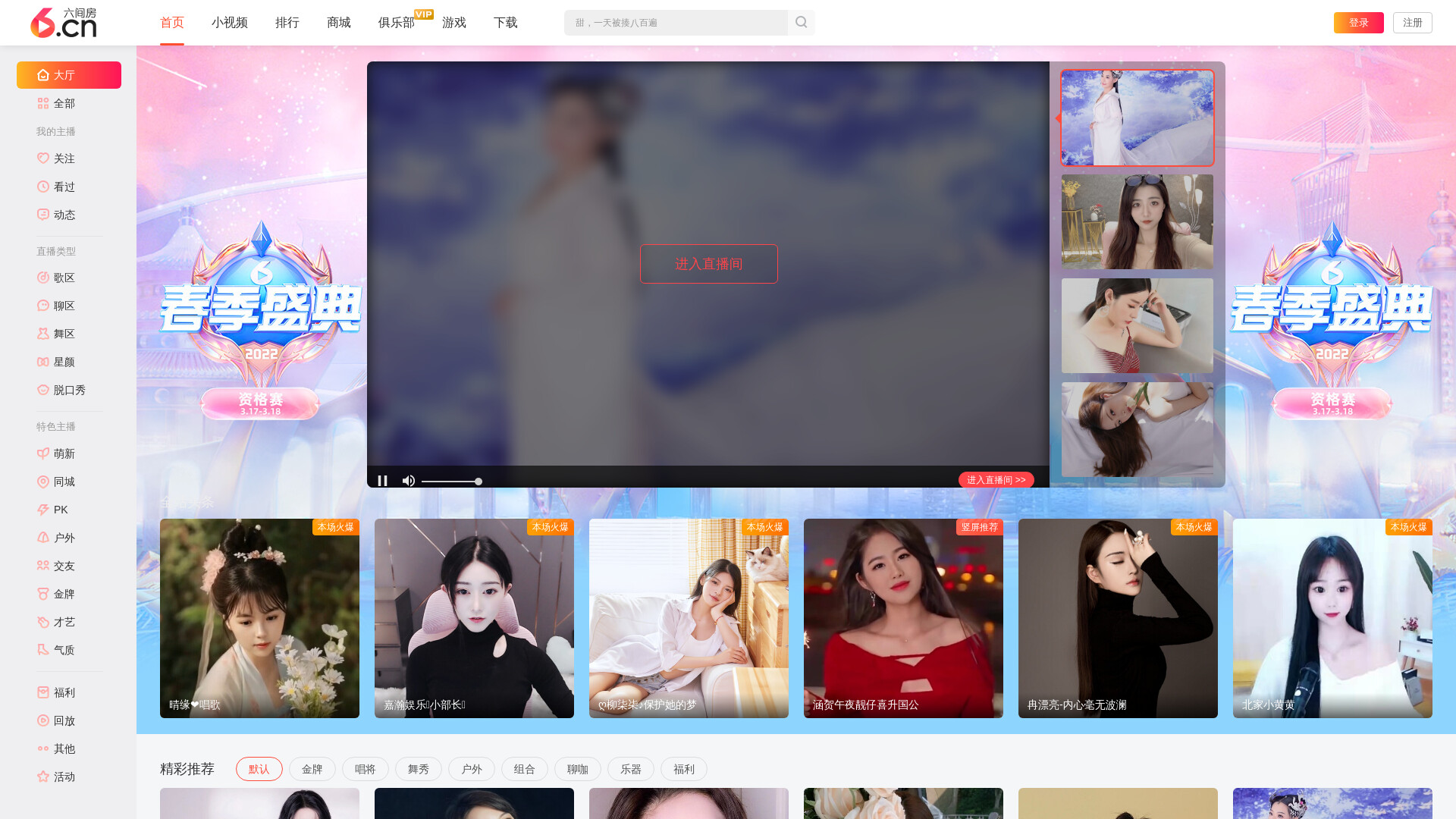Select first preview thumbnail, white dress
1456x819 pixels.
pos(1137,118)
